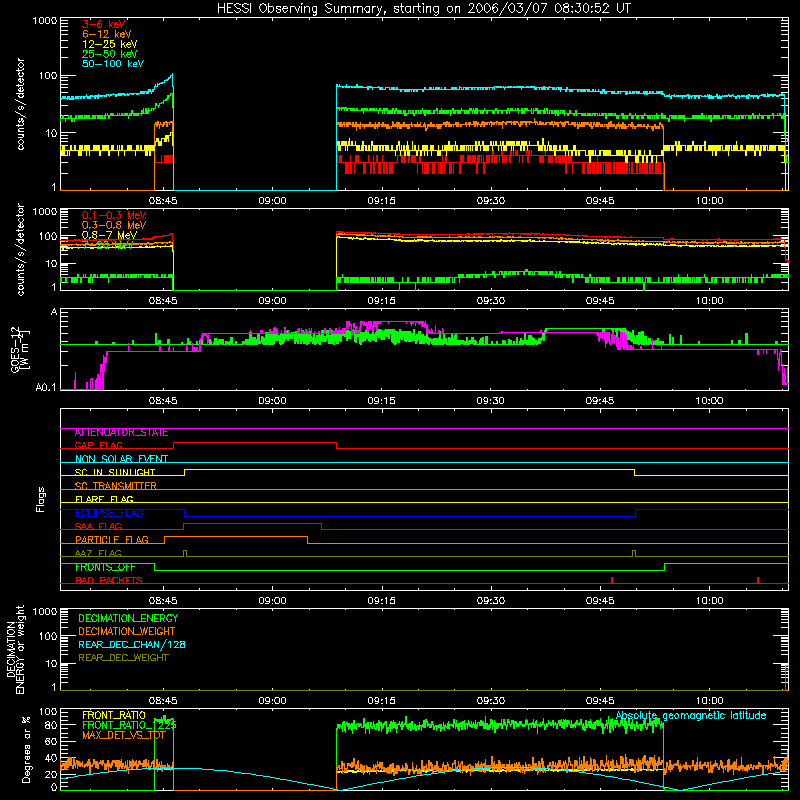Click the 'A0.1' tick label in GOES panel

click(x=45, y=388)
